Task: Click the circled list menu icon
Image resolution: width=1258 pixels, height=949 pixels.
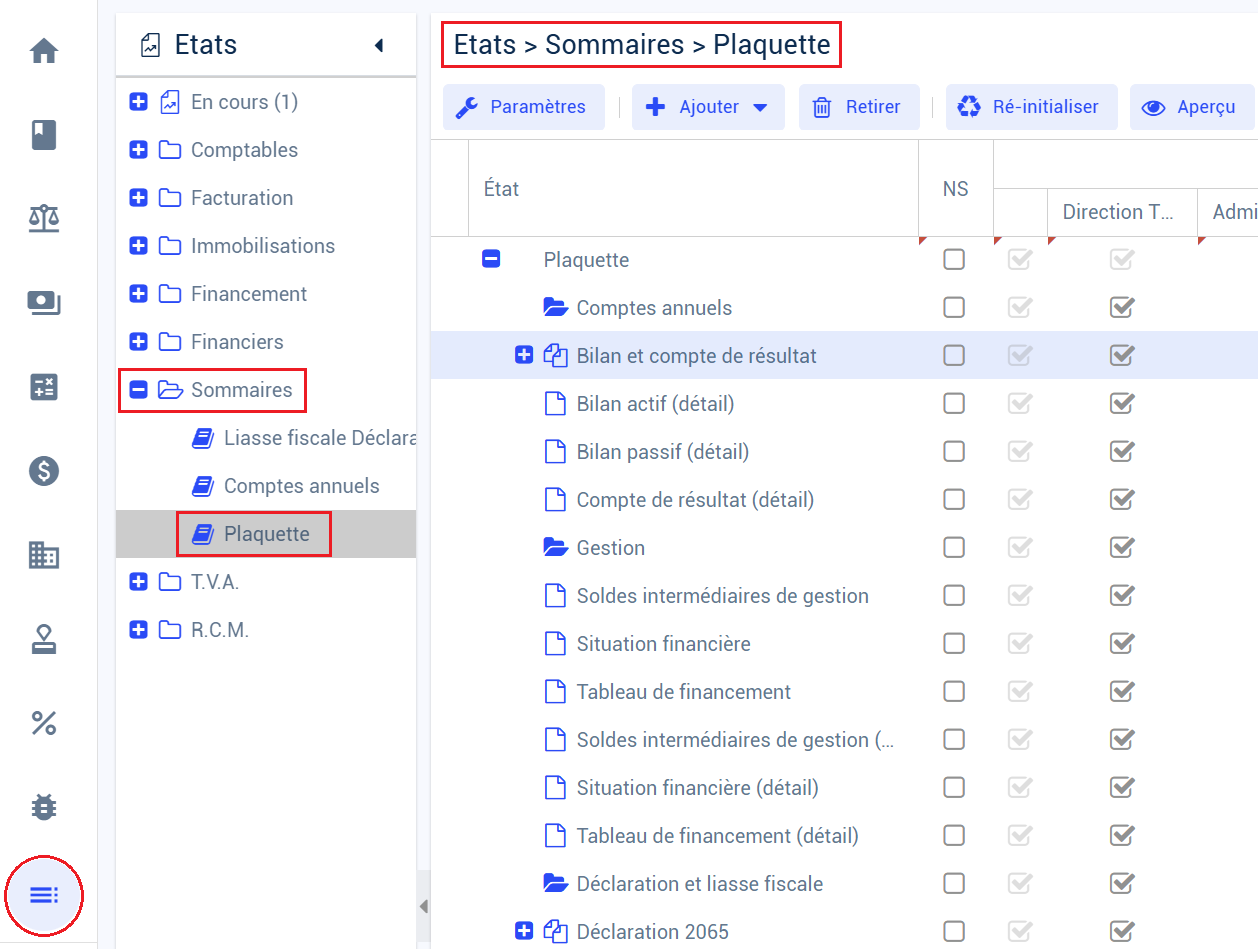Action: coord(44,895)
